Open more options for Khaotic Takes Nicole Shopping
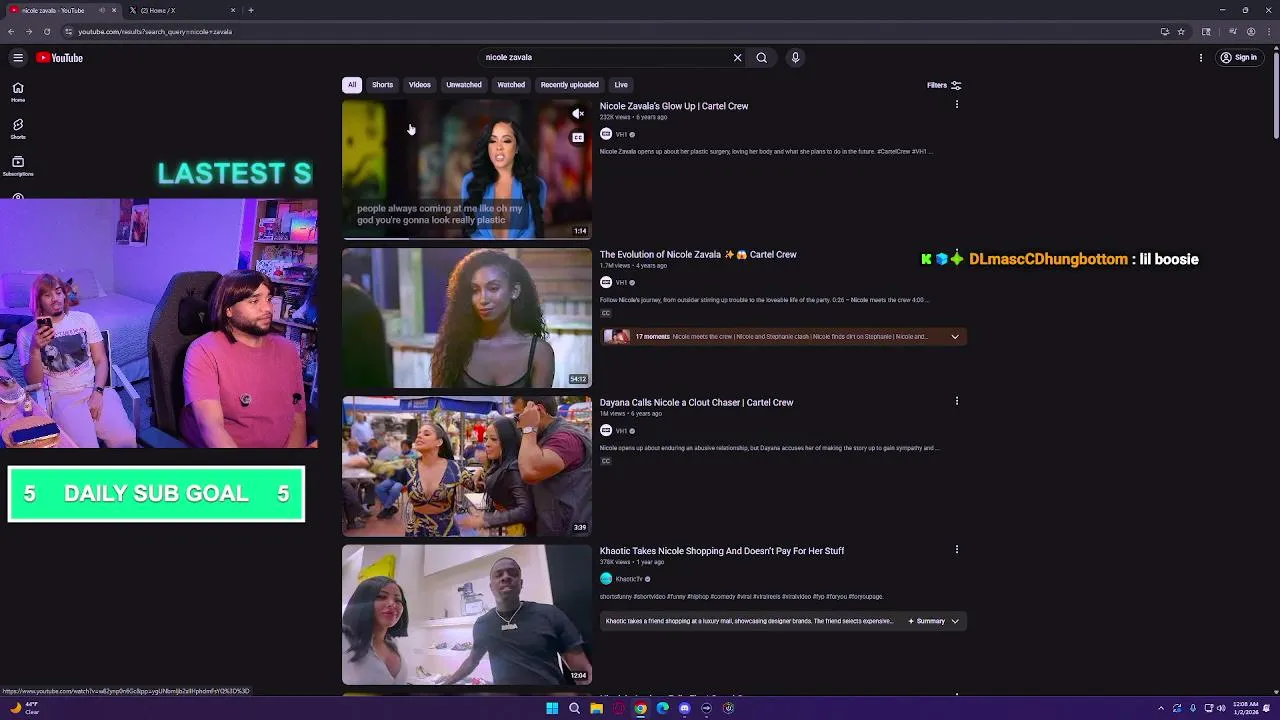1280x720 pixels. pyautogui.click(x=957, y=550)
